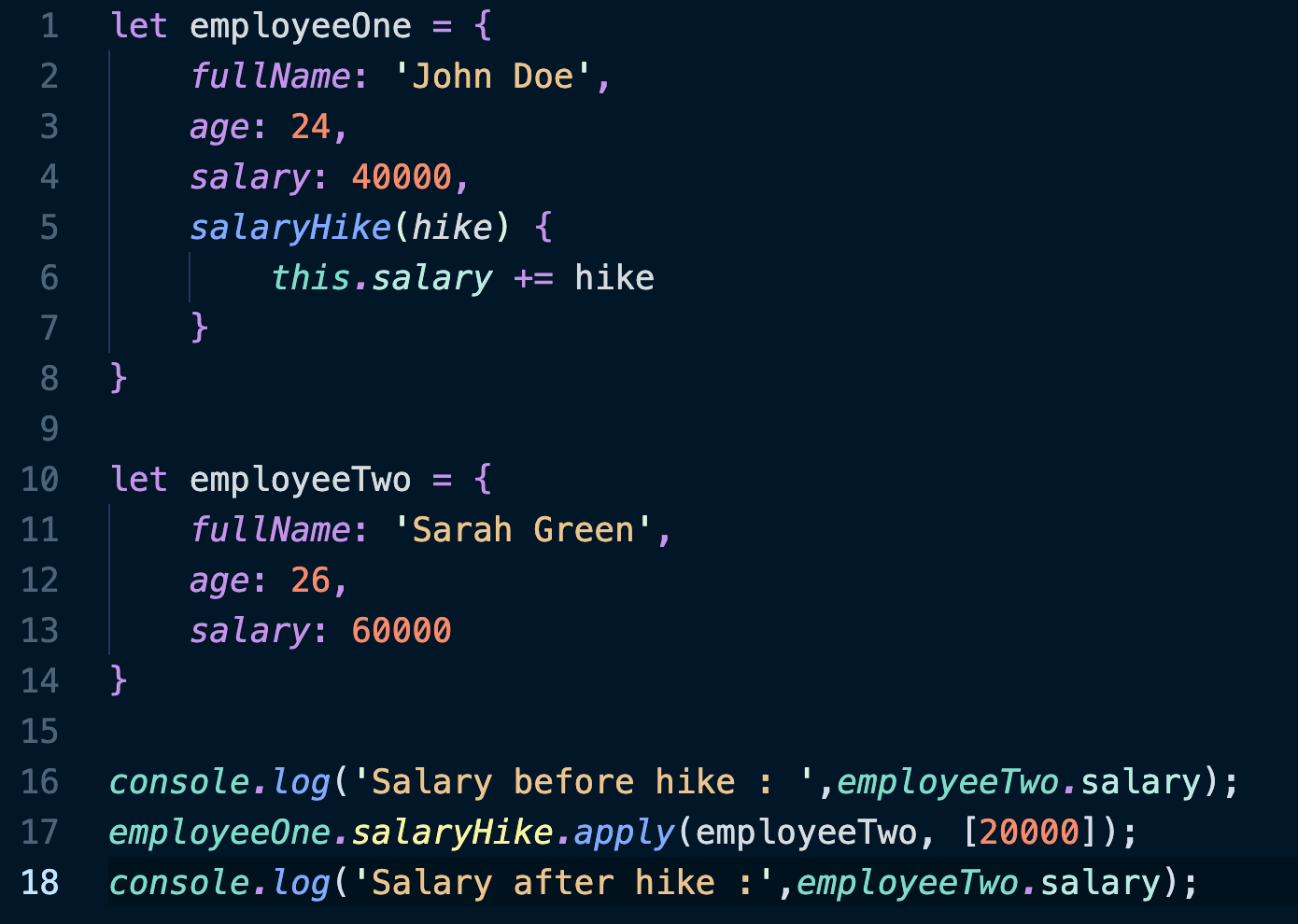Image resolution: width=1298 pixels, height=924 pixels.
Task: Click the salaryHike method definition on line 5
Action: click(x=289, y=228)
